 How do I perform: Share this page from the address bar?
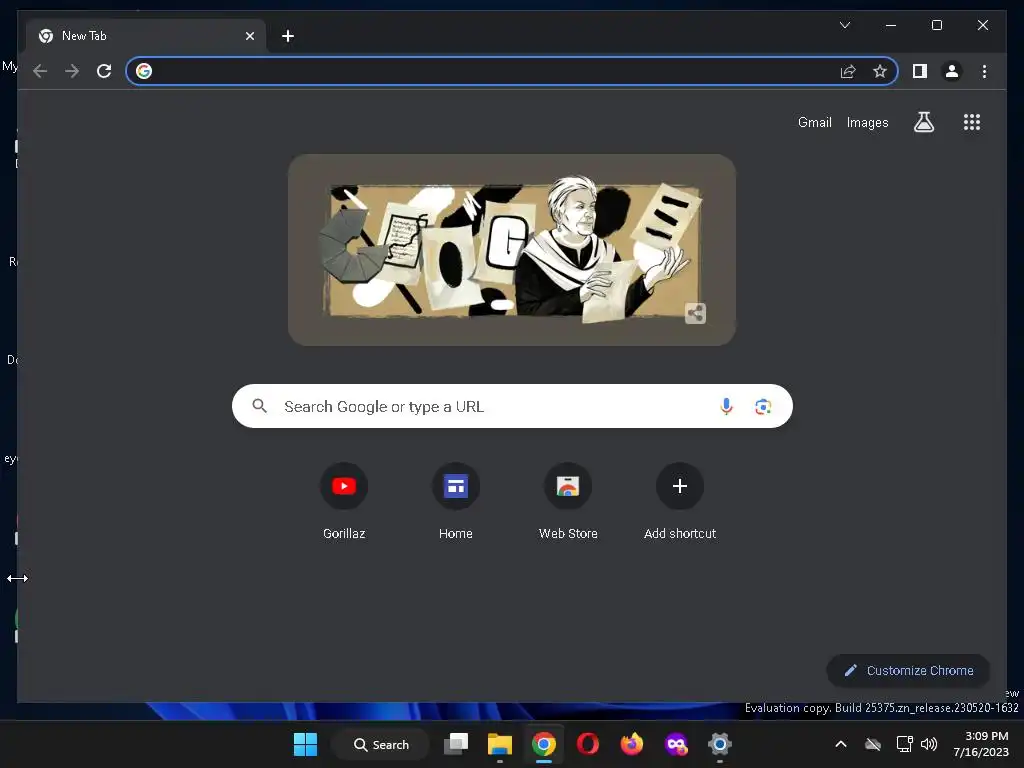point(848,71)
